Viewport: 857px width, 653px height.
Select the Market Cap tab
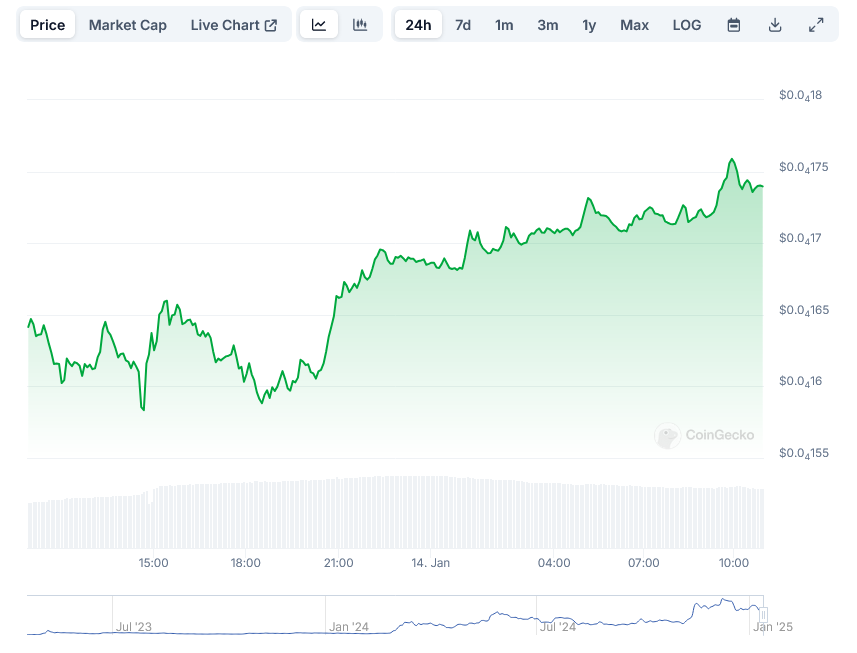[128, 25]
